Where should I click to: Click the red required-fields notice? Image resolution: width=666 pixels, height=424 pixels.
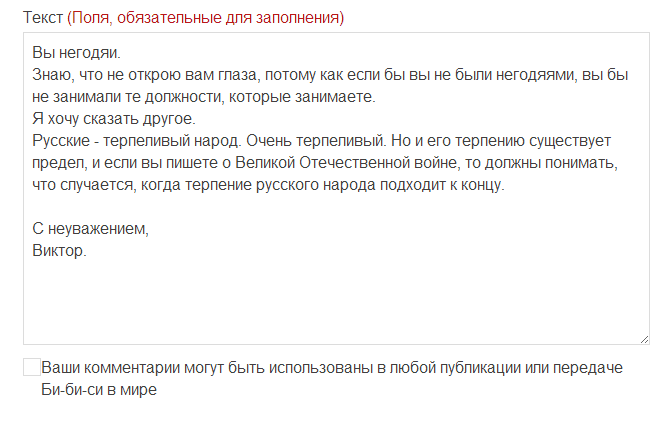[206, 18]
